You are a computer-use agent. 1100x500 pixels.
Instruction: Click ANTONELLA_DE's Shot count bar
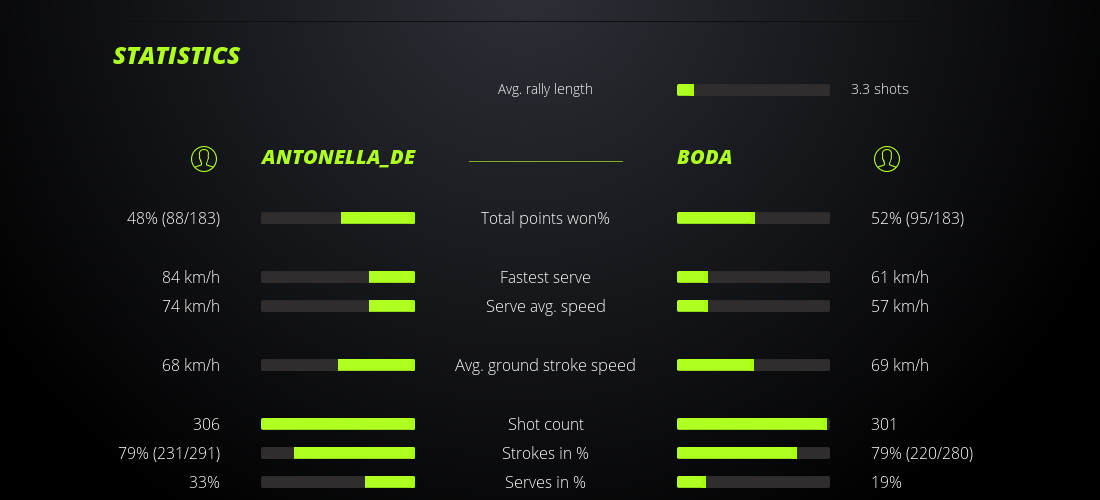click(x=338, y=424)
